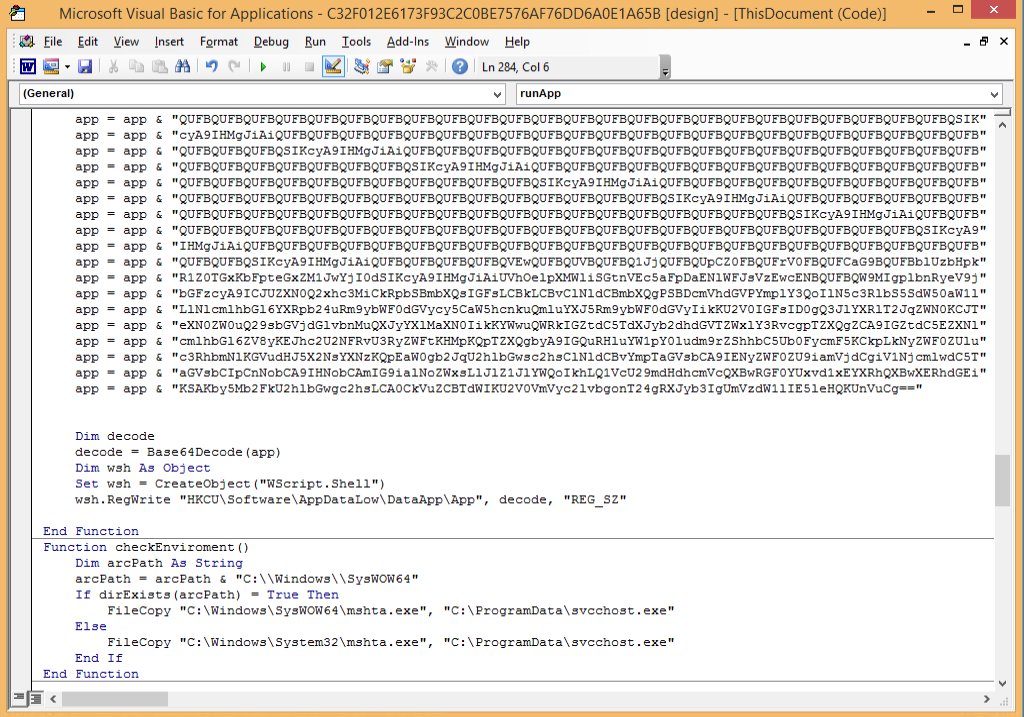The height and width of the screenshot is (717, 1024).
Task: Open the View menu
Action: [x=126, y=41]
